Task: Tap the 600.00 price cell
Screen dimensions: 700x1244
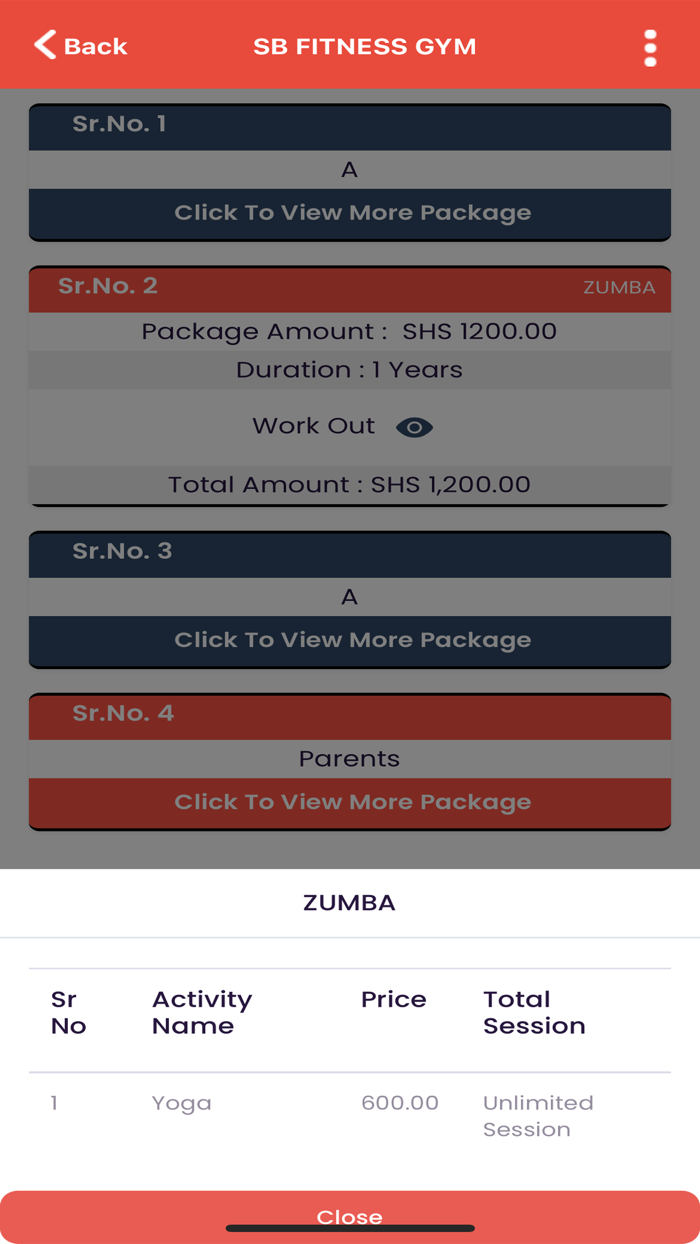Action: click(x=399, y=1103)
